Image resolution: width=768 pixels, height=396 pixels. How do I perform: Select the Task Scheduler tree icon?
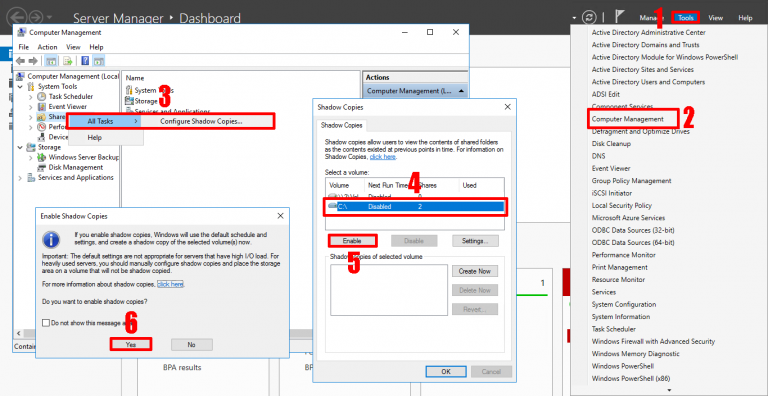(x=42, y=97)
